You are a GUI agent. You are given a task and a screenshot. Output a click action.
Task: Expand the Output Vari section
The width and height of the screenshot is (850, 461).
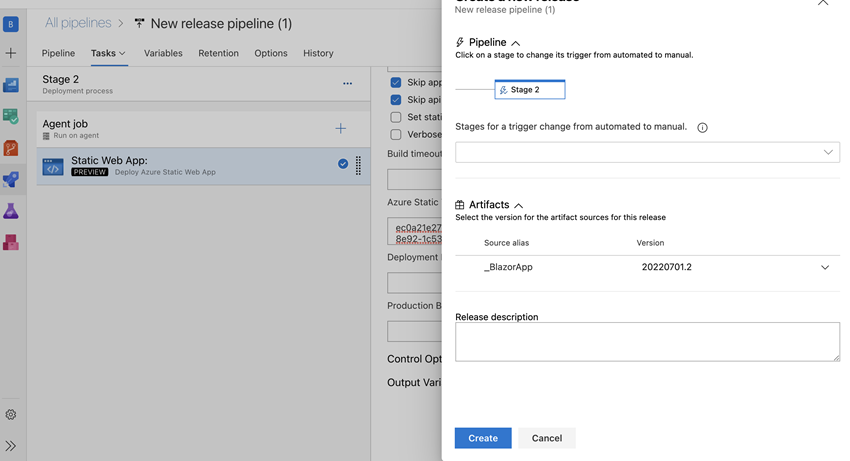click(414, 382)
